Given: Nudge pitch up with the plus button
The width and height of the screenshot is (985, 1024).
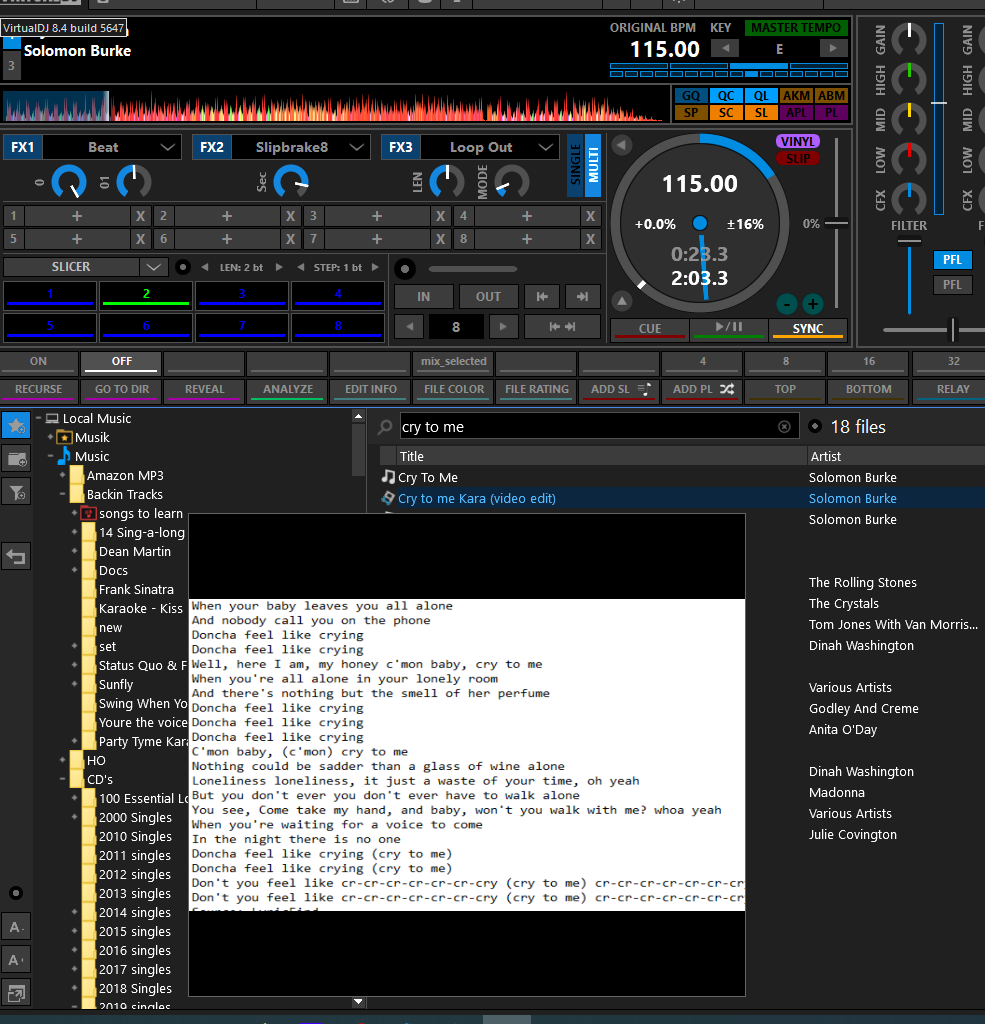Looking at the screenshot, I should [x=813, y=304].
